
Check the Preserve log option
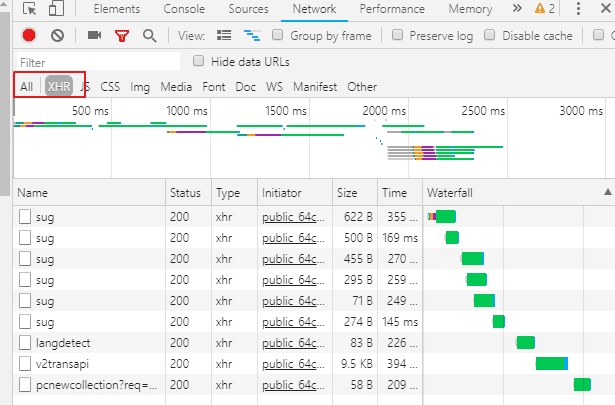click(x=398, y=35)
